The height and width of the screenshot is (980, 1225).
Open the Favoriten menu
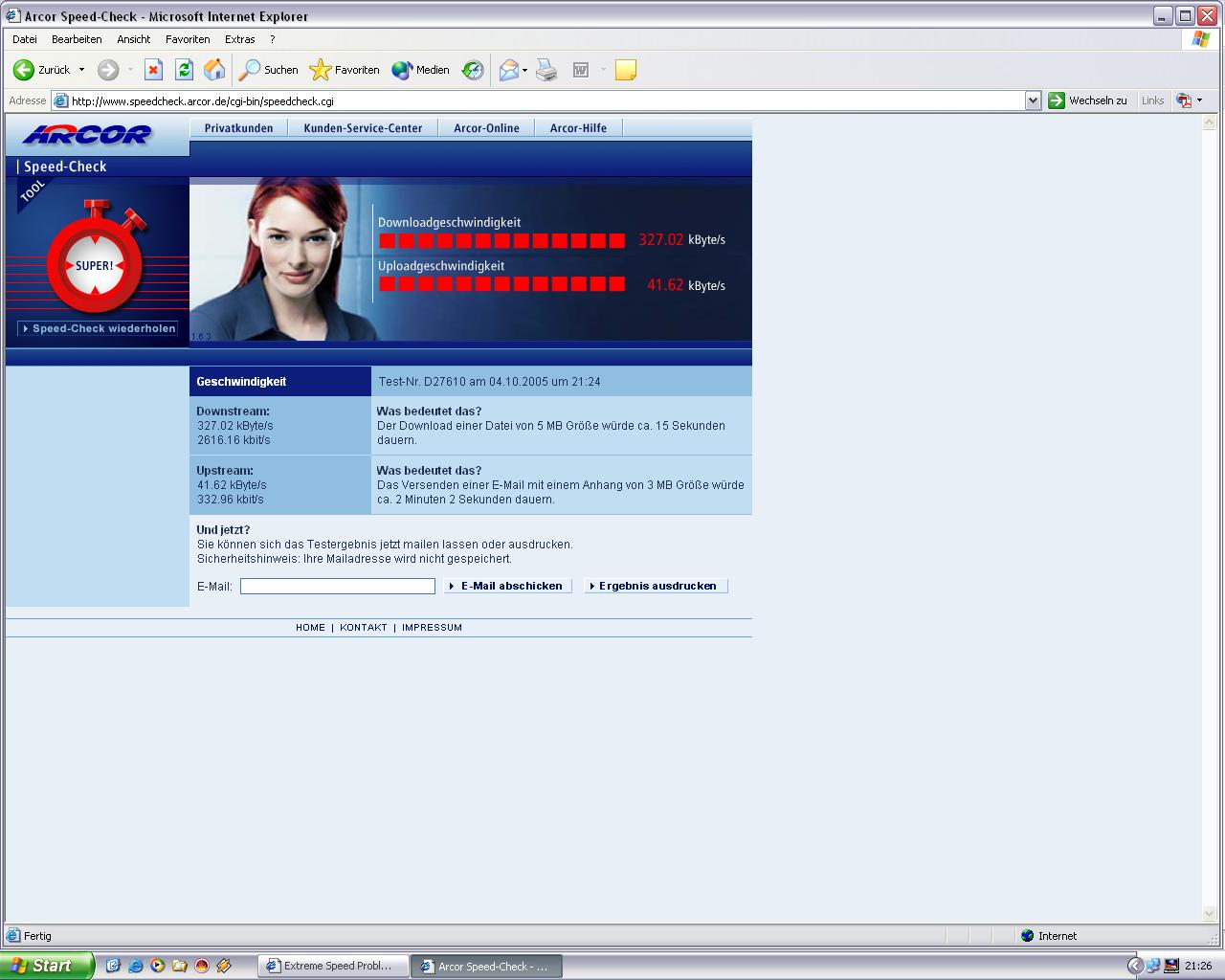point(188,39)
